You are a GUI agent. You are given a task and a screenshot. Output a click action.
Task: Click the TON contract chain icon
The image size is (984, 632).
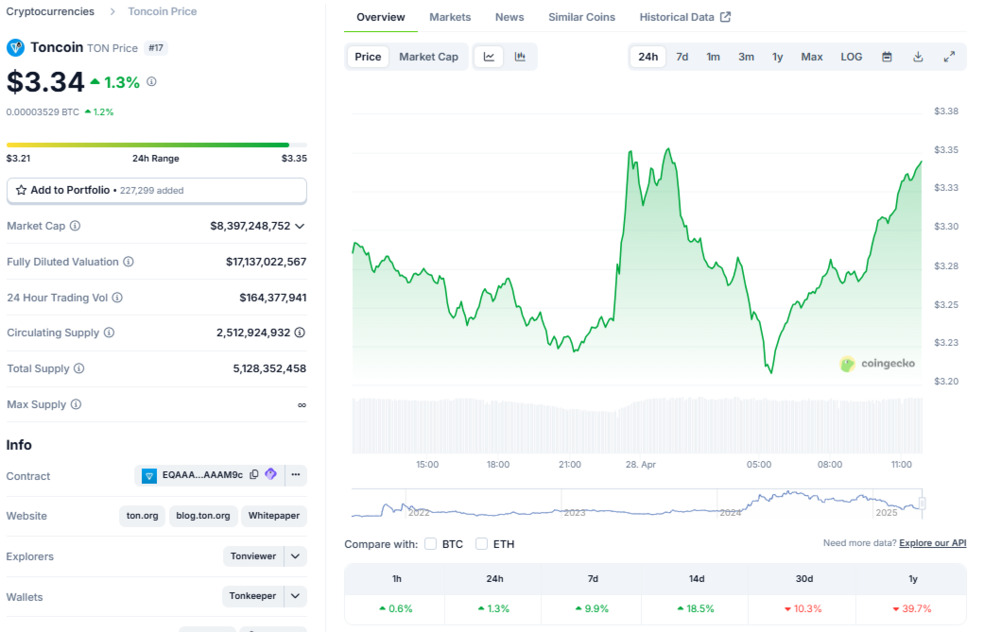149,476
